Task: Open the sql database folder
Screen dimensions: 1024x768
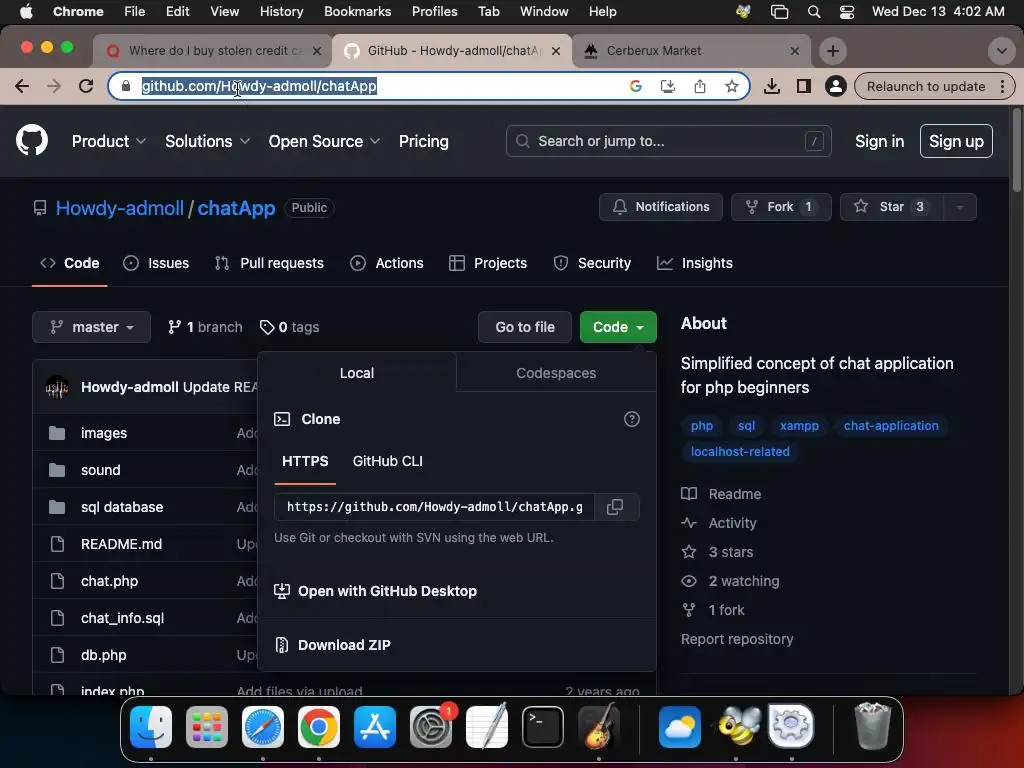Action: 122,507
